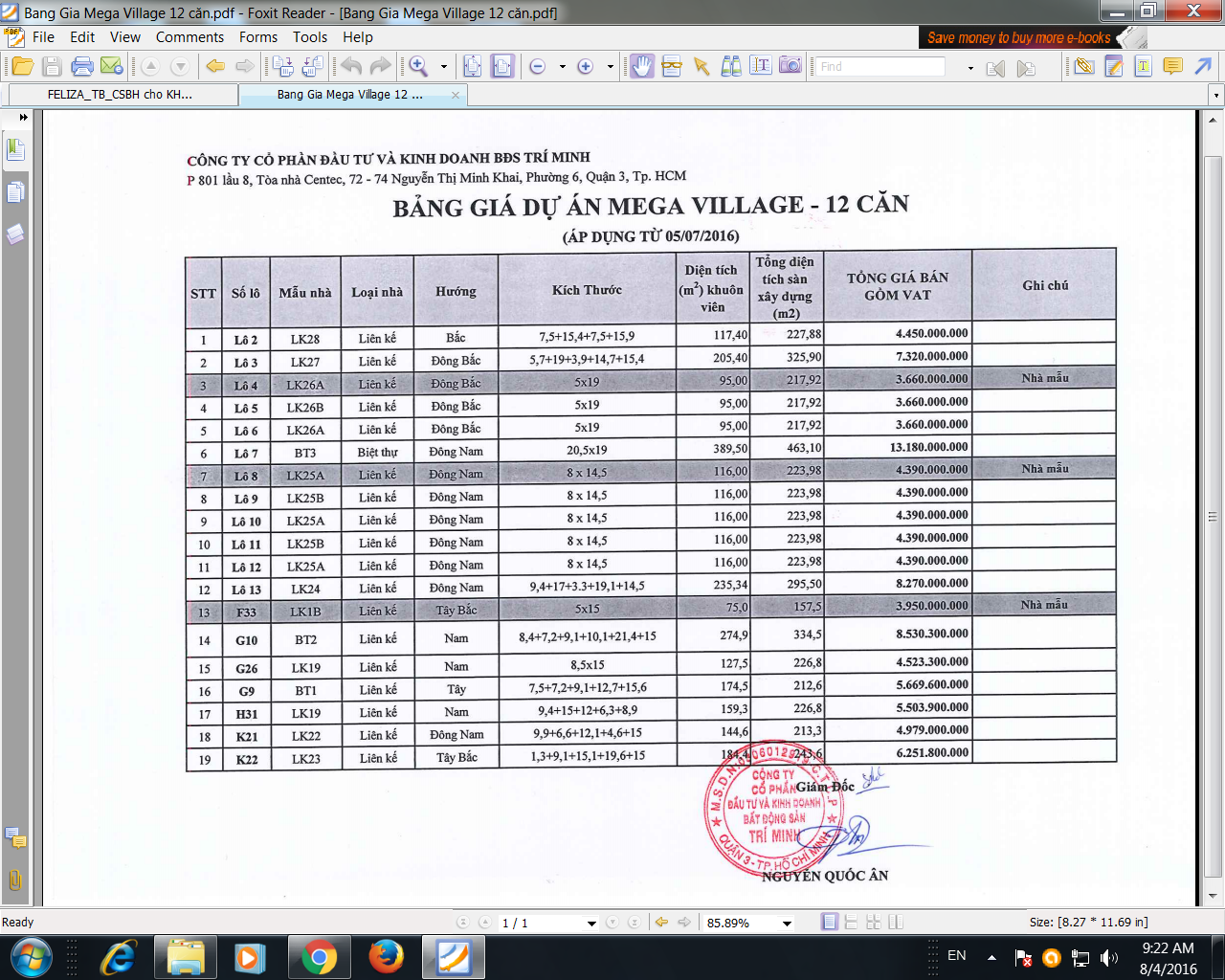Click the volume speaker tray icon
Viewport: 1225px width, 980px height.
[1109, 958]
